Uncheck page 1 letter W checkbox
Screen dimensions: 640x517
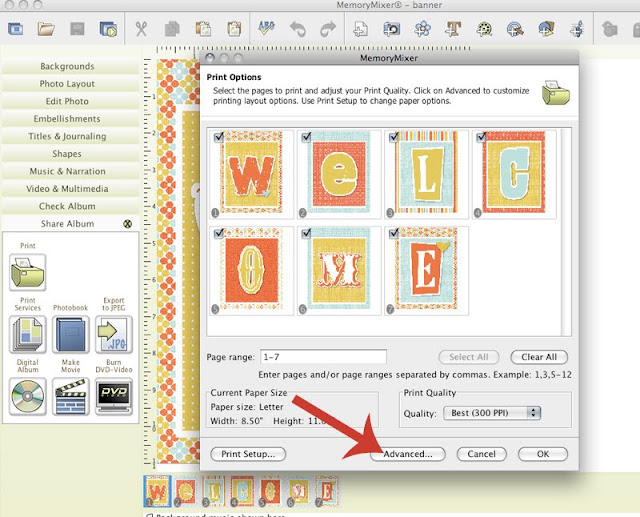click(219, 137)
